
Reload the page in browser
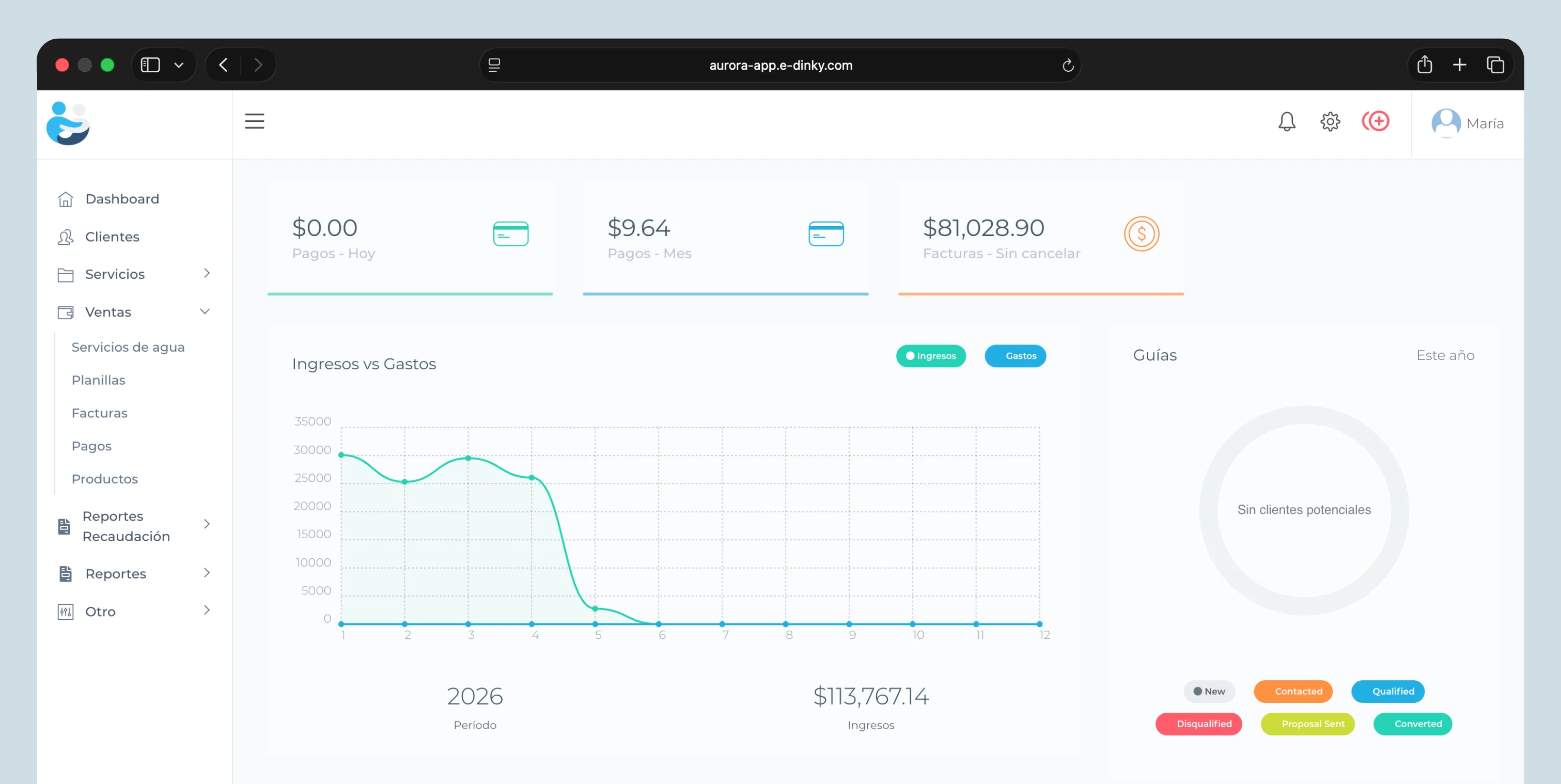tap(1068, 66)
